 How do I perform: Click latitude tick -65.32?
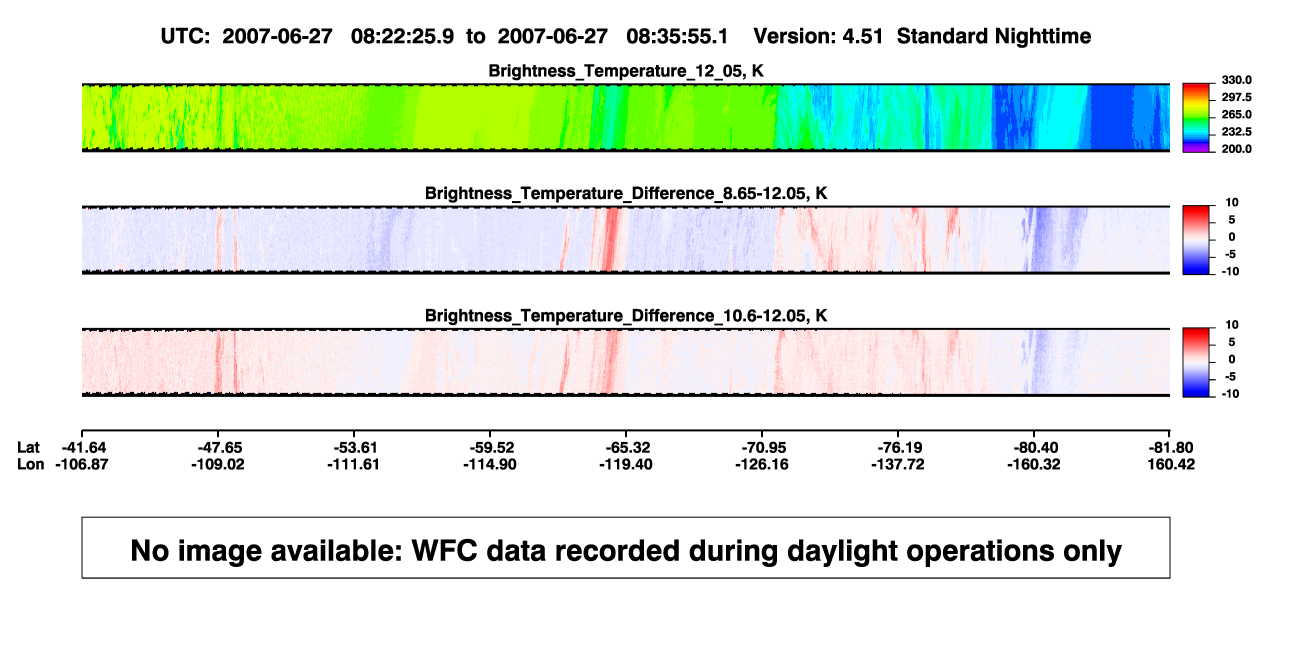(x=626, y=447)
